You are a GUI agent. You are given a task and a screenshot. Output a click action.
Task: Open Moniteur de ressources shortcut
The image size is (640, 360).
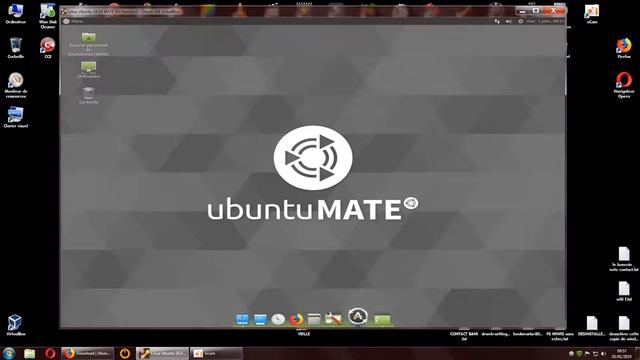pos(16,85)
